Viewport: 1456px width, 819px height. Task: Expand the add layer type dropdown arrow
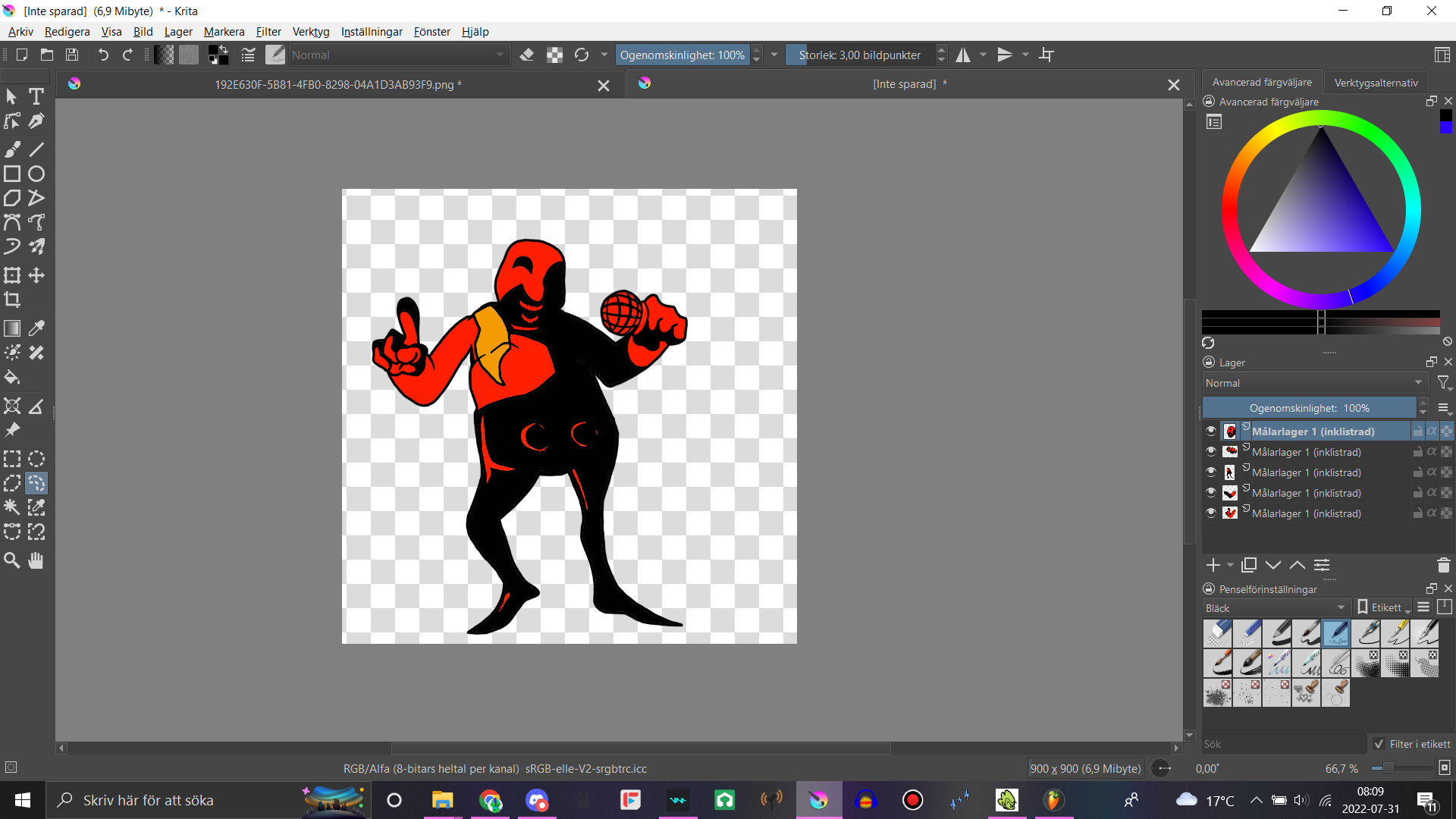pyautogui.click(x=1229, y=565)
